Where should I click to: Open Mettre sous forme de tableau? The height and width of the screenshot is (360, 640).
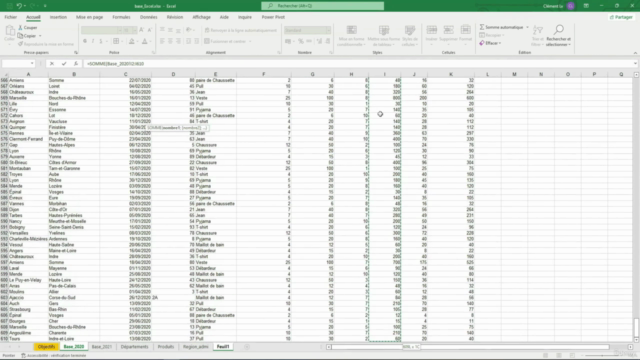pyautogui.click(x=384, y=36)
